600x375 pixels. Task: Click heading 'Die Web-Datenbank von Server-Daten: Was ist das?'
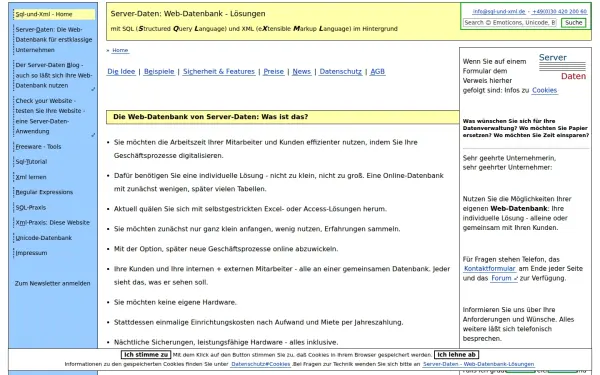coord(210,117)
